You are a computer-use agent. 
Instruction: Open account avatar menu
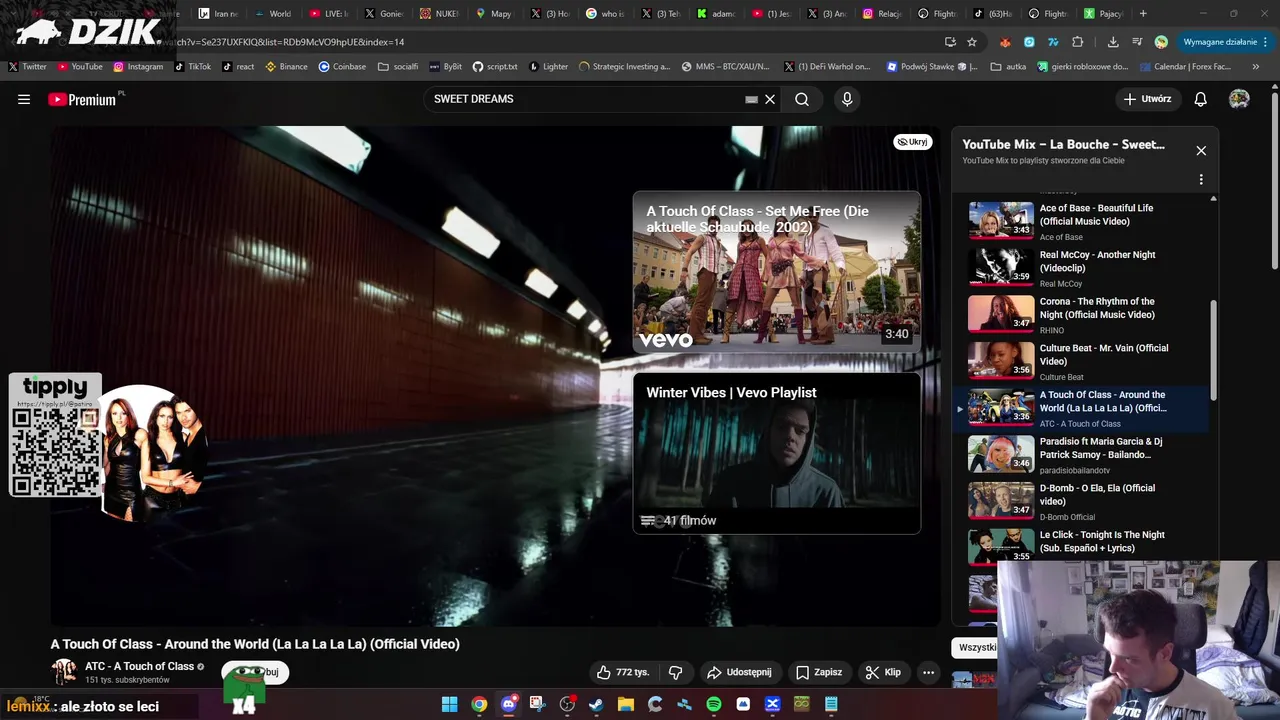click(x=1239, y=99)
